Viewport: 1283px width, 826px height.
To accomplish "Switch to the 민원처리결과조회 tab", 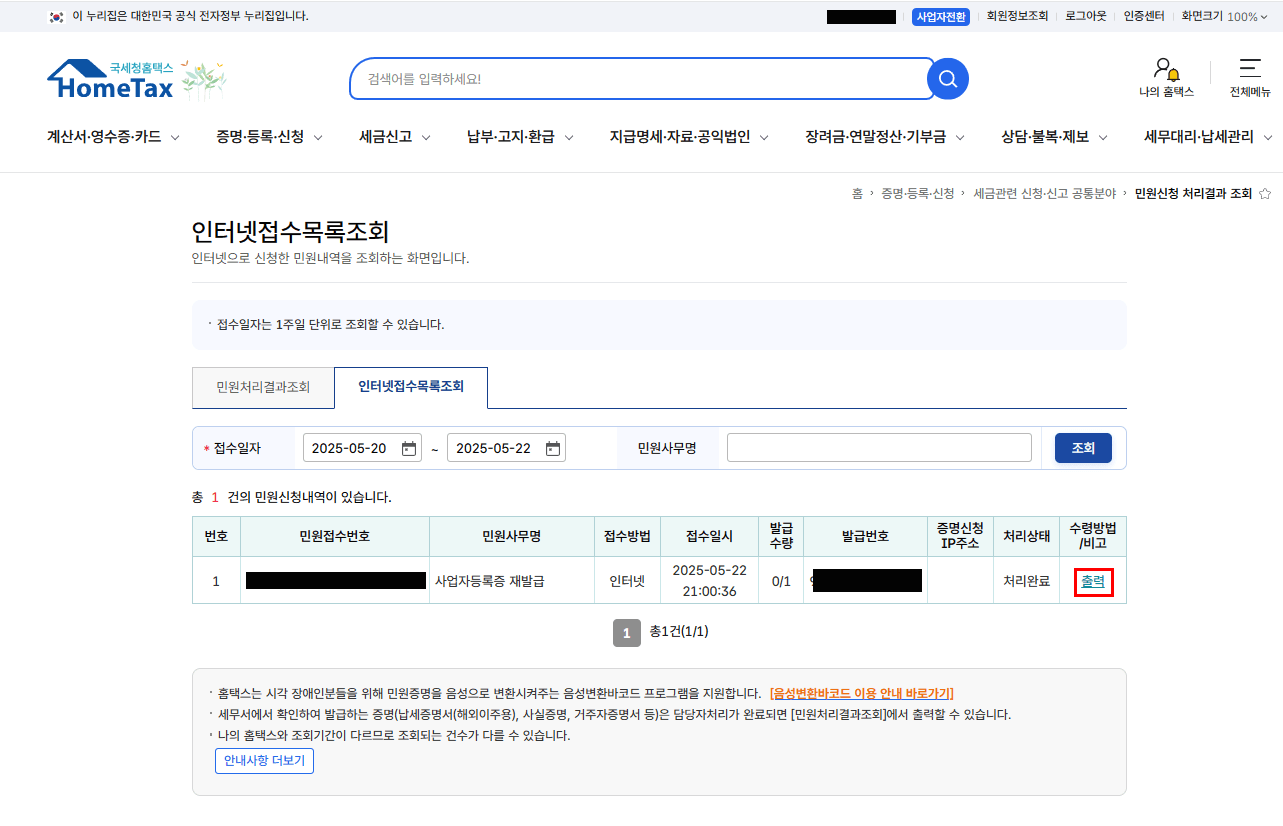I will pyautogui.click(x=262, y=388).
